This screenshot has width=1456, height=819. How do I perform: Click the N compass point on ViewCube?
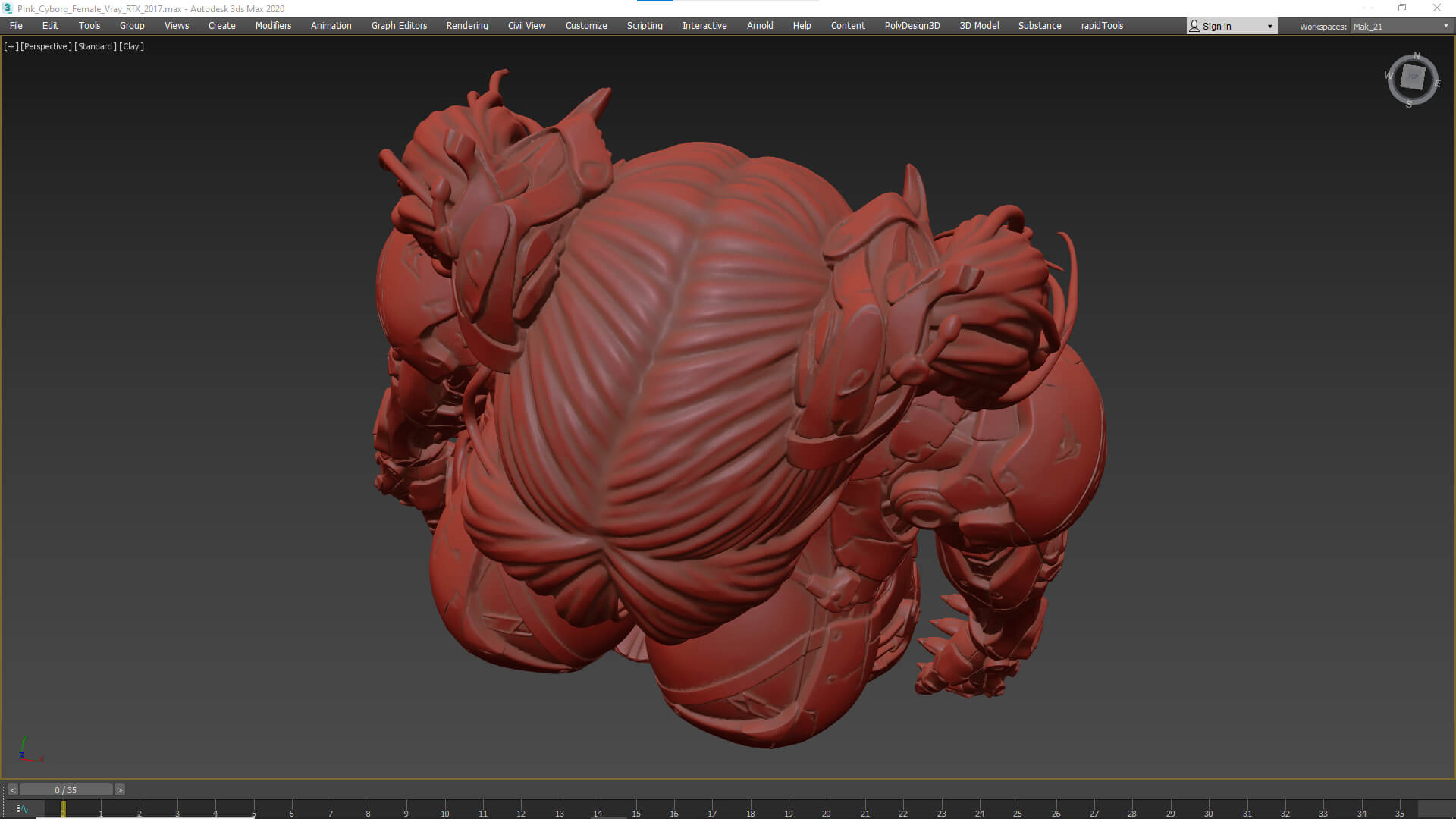(1417, 56)
